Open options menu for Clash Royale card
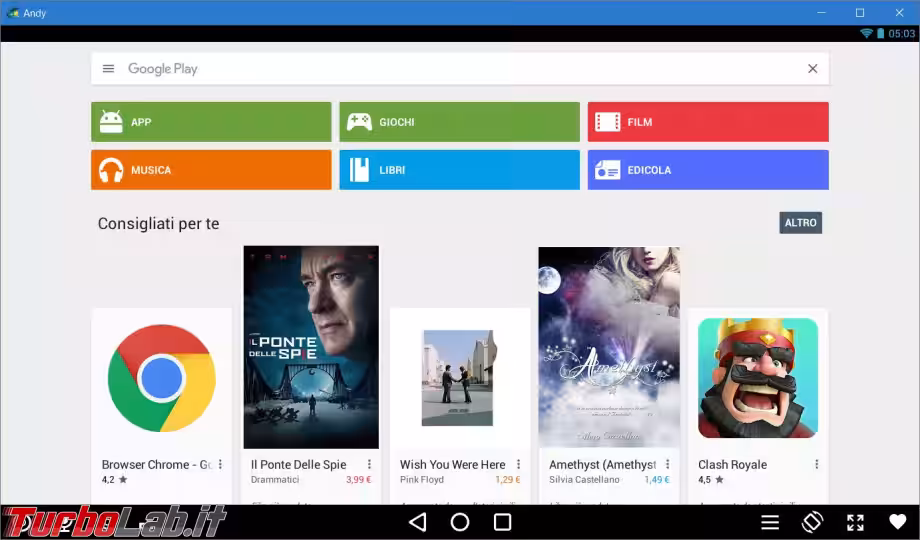The width and height of the screenshot is (920, 540). tap(816, 464)
